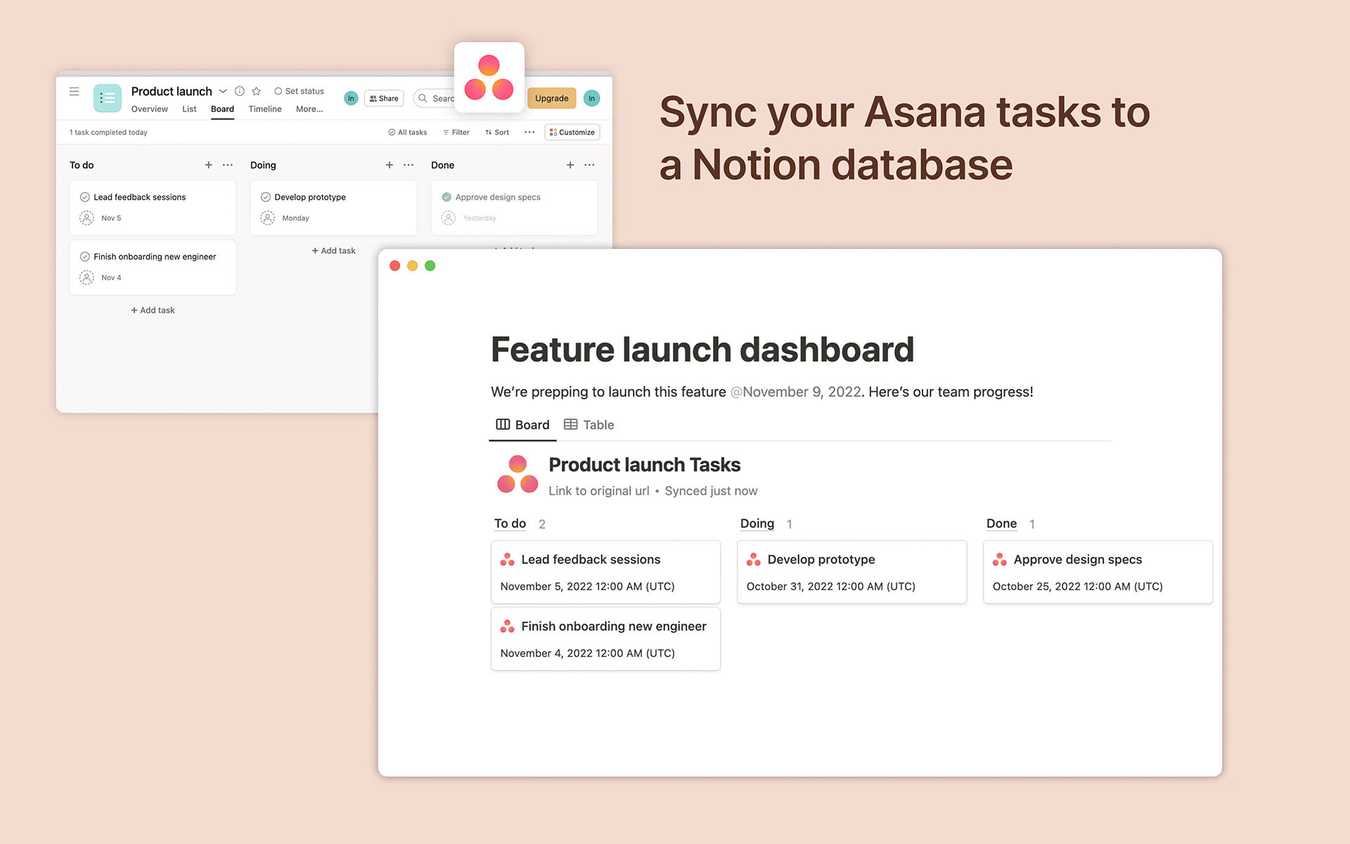Click assignee icon on Lead feedback sessions card

coord(87,218)
